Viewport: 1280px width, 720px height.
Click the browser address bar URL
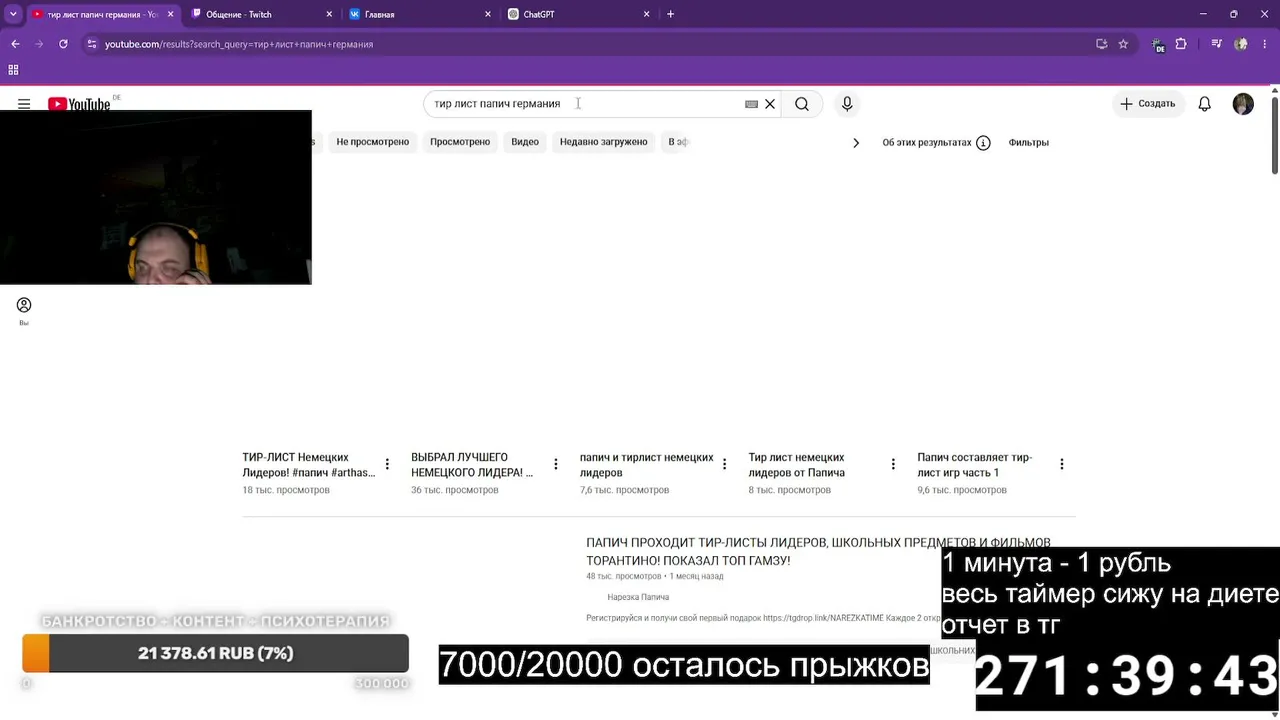239,44
